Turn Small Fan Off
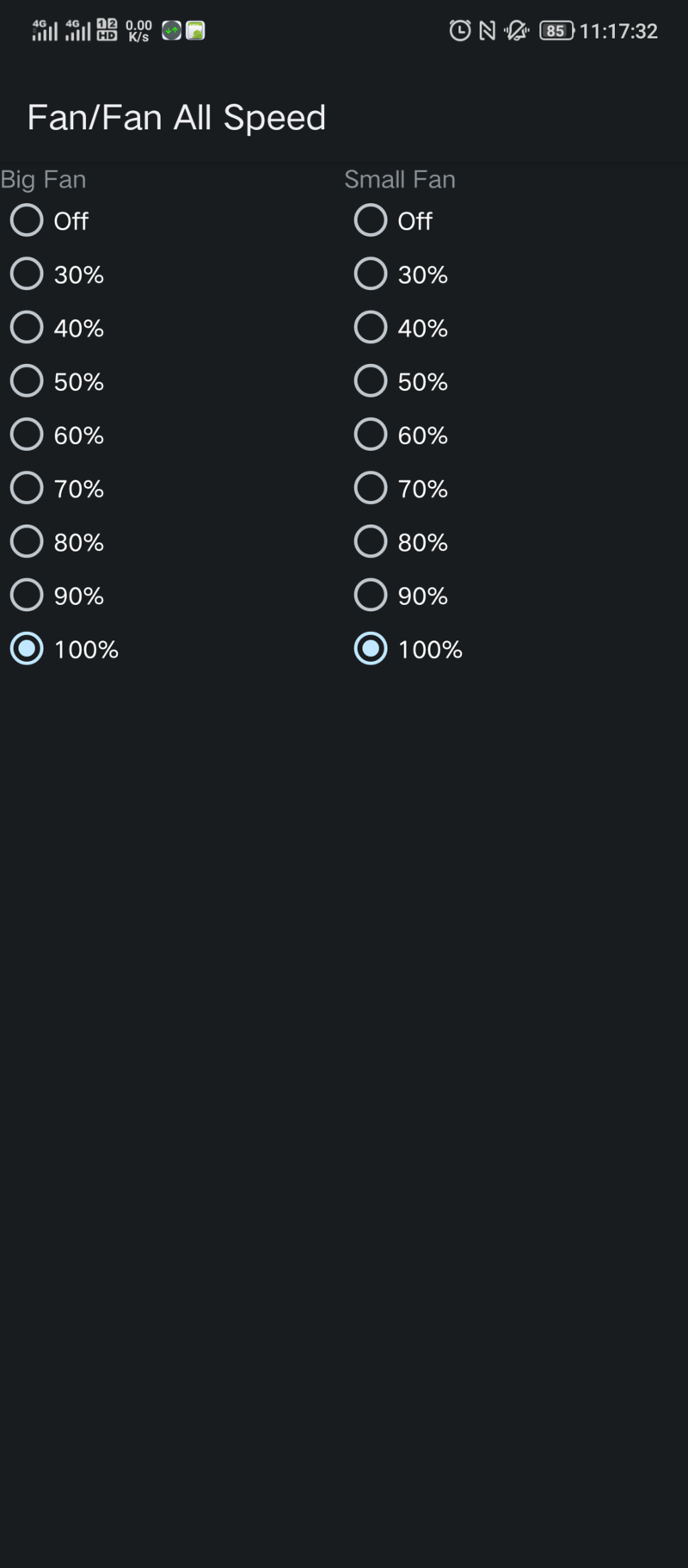The width and height of the screenshot is (688, 1568). tap(371, 220)
